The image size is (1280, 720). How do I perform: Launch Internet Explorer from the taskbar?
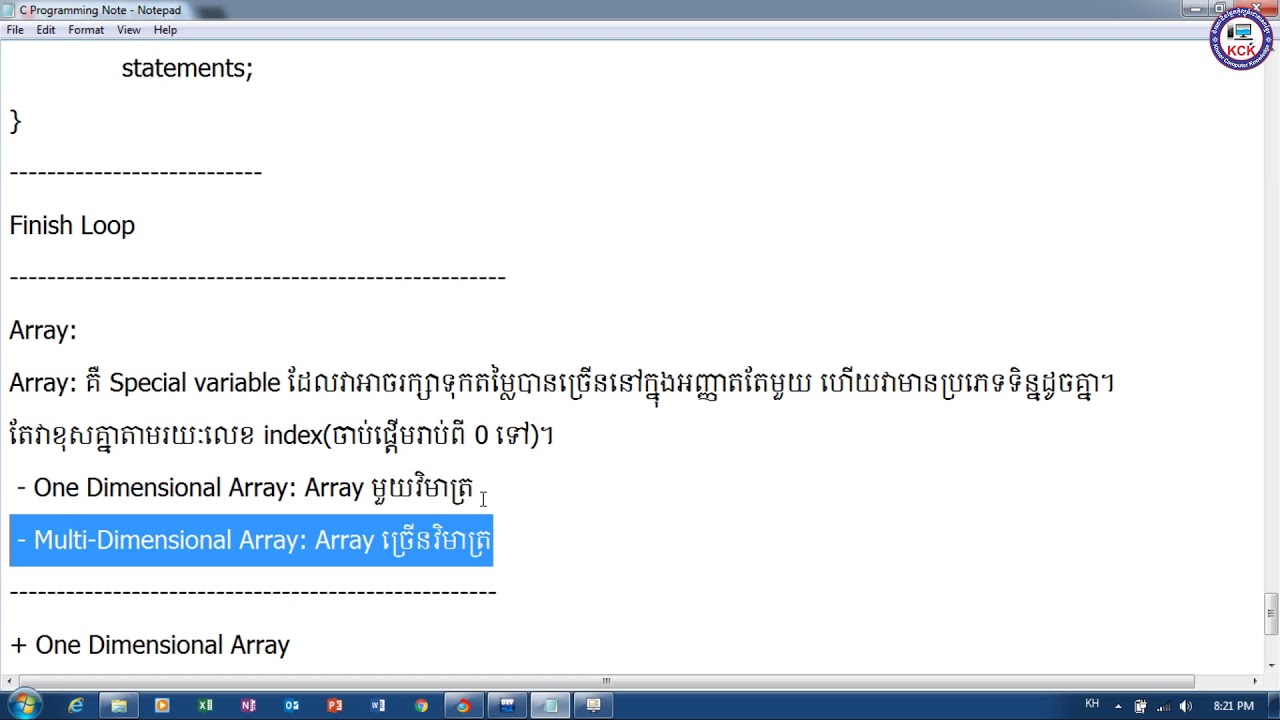pos(76,706)
